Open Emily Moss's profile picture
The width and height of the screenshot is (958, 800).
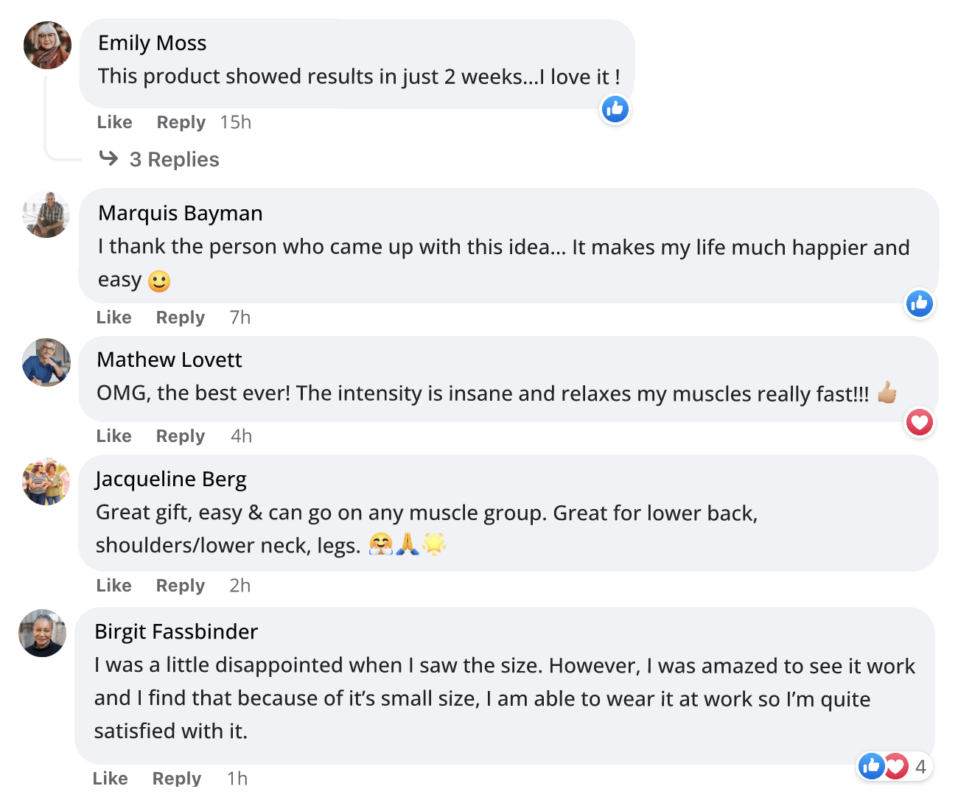47,45
